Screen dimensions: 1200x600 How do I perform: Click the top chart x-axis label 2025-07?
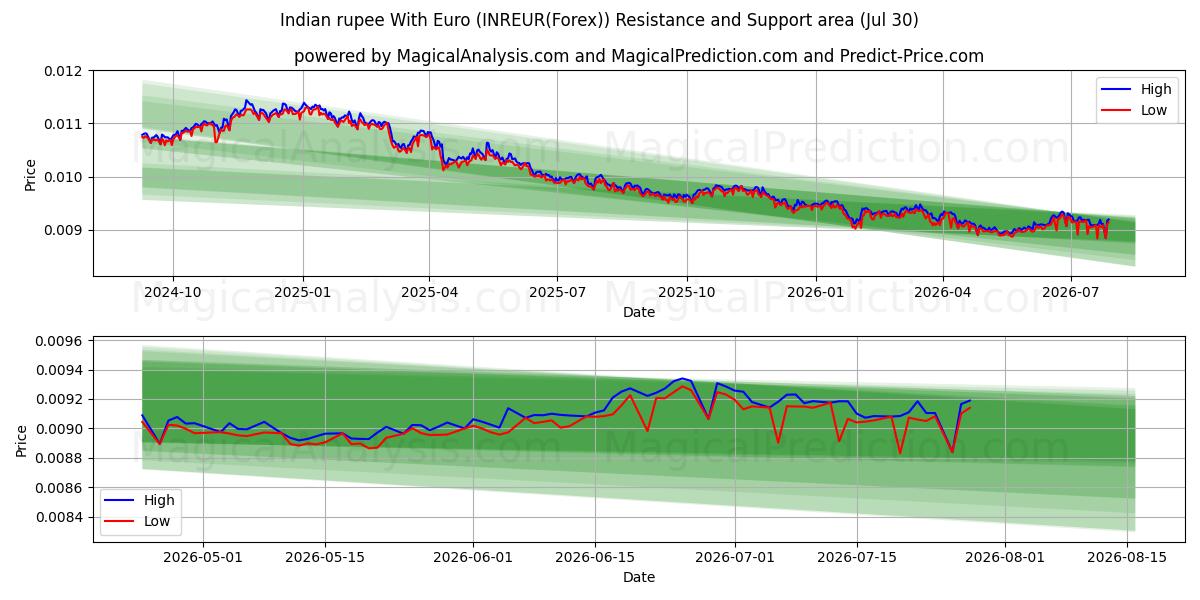pos(557,292)
